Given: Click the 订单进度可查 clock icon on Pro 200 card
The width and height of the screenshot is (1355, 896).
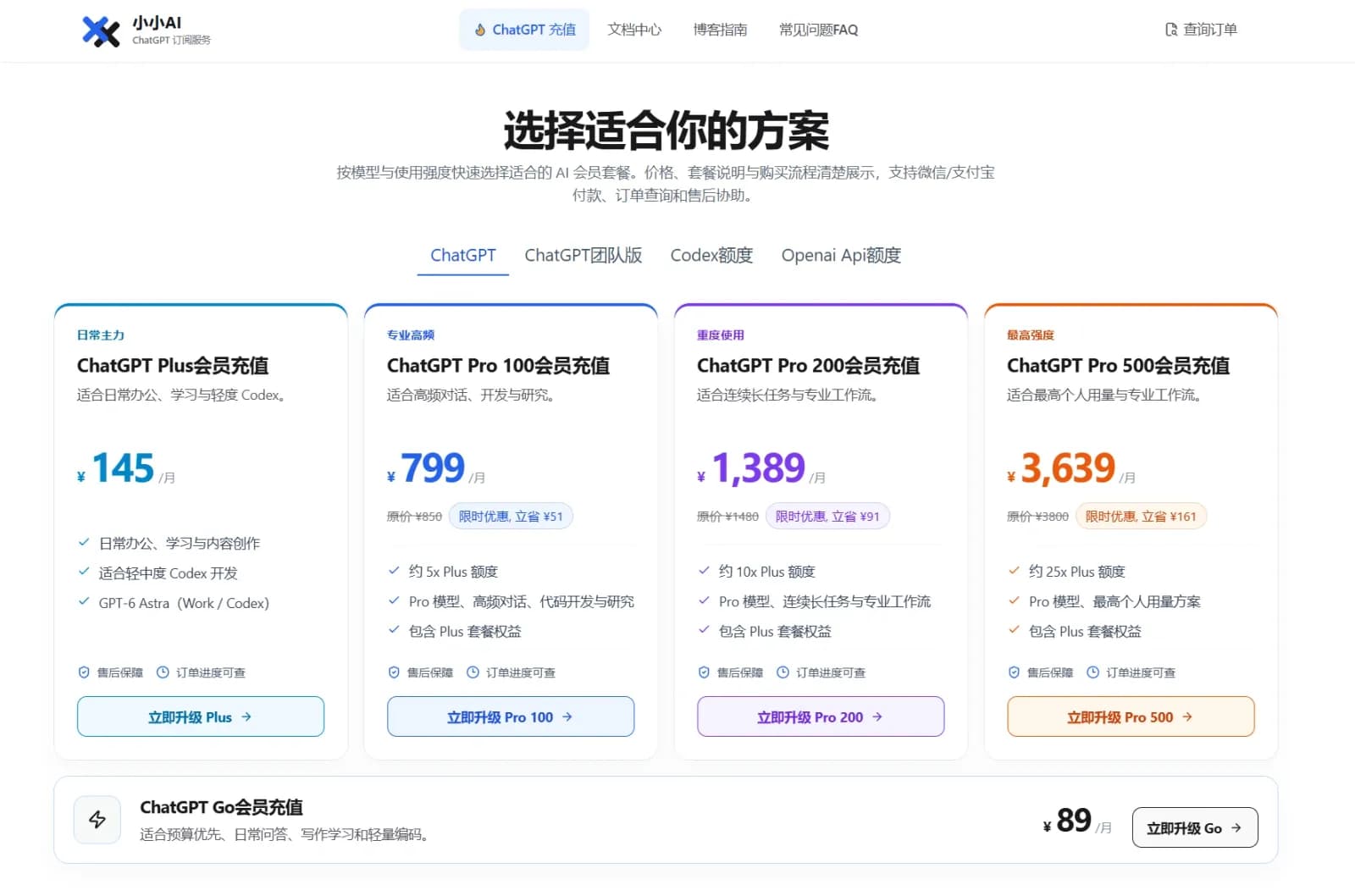Looking at the screenshot, I should [x=783, y=672].
